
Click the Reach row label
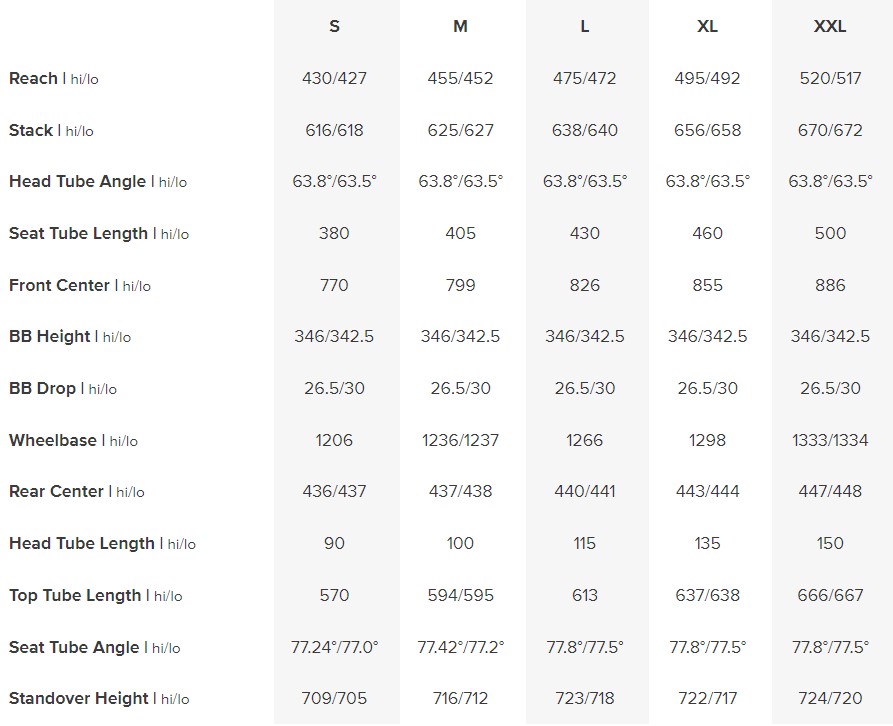coord(34,79)
